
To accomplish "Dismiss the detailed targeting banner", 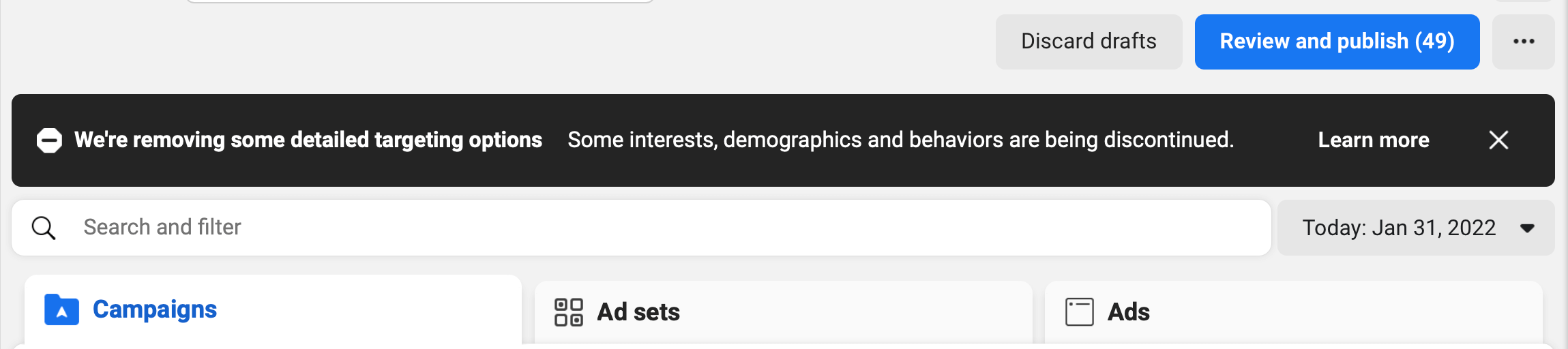I will tap(1498, 140).
